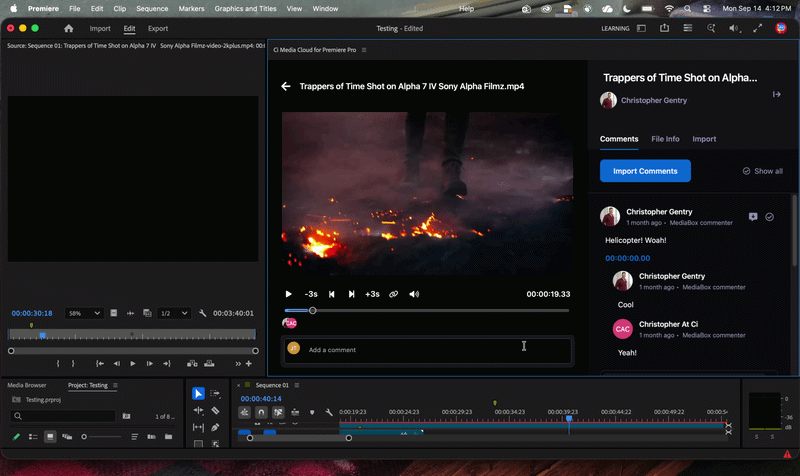Collapse the Ci details sidebar arrow icon
The height and width of the screenshot is (476, 800).
click(x=777, y=94)
